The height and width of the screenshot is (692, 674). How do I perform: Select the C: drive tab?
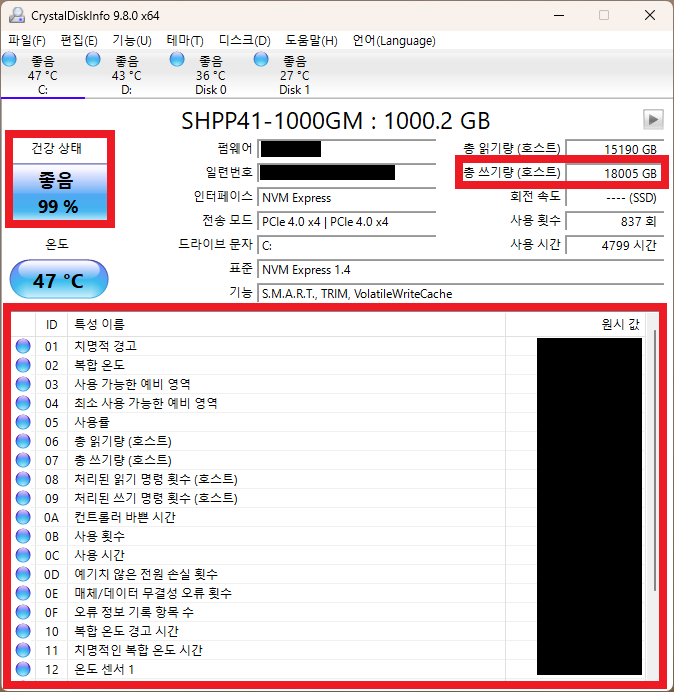coord(42,75)
